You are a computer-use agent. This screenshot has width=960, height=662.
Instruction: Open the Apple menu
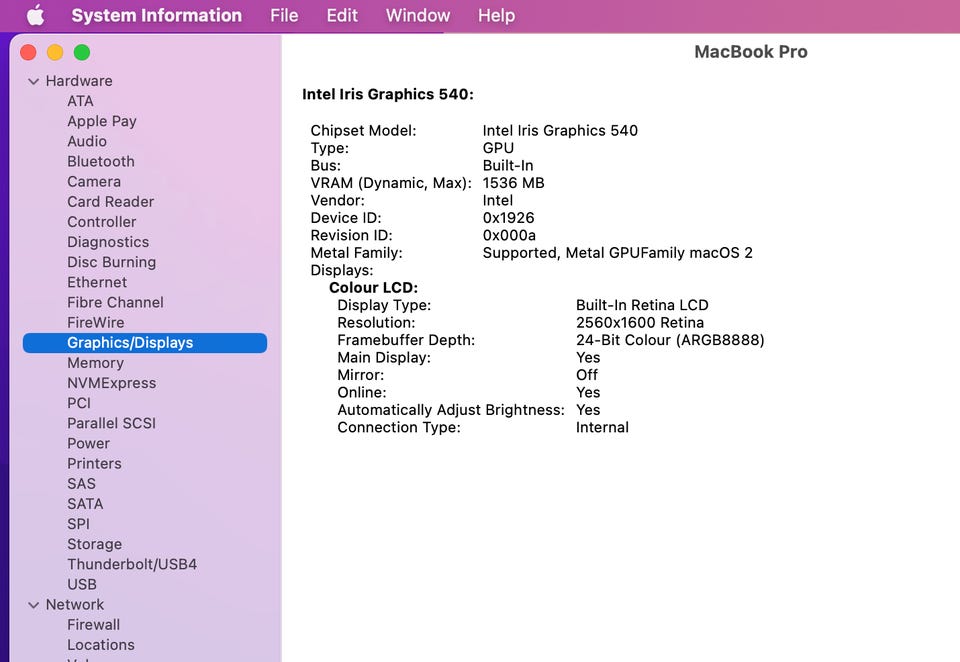tap(36, 15)
